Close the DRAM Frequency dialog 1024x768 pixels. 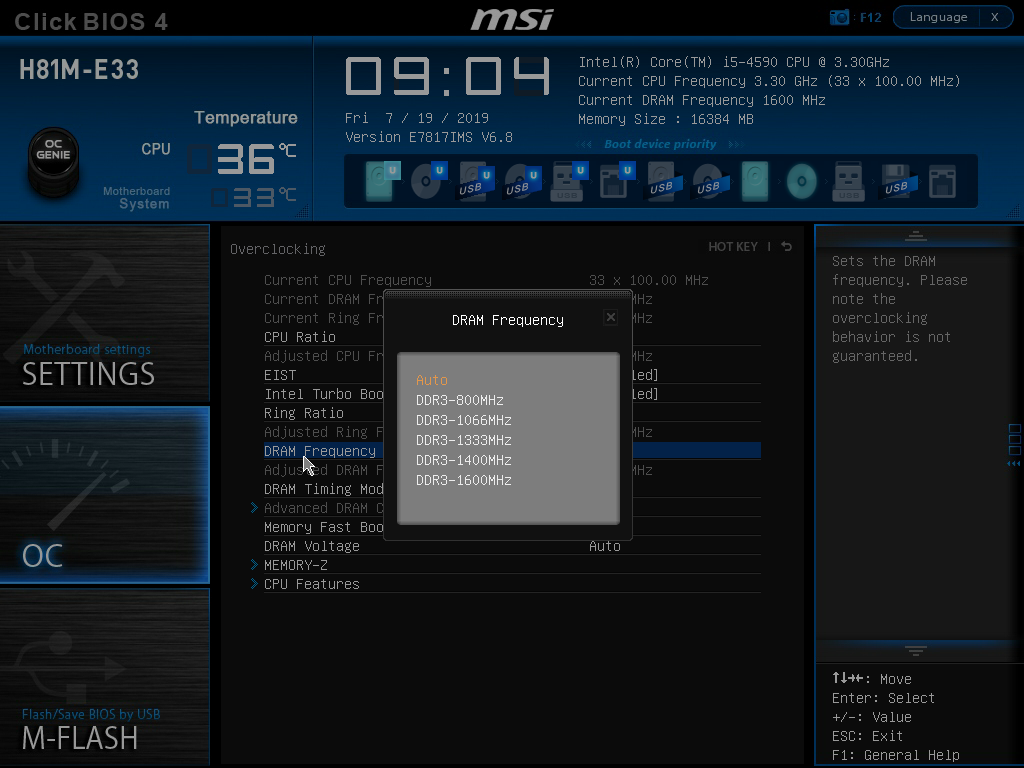pyautogui.click(x=611, y=317)
